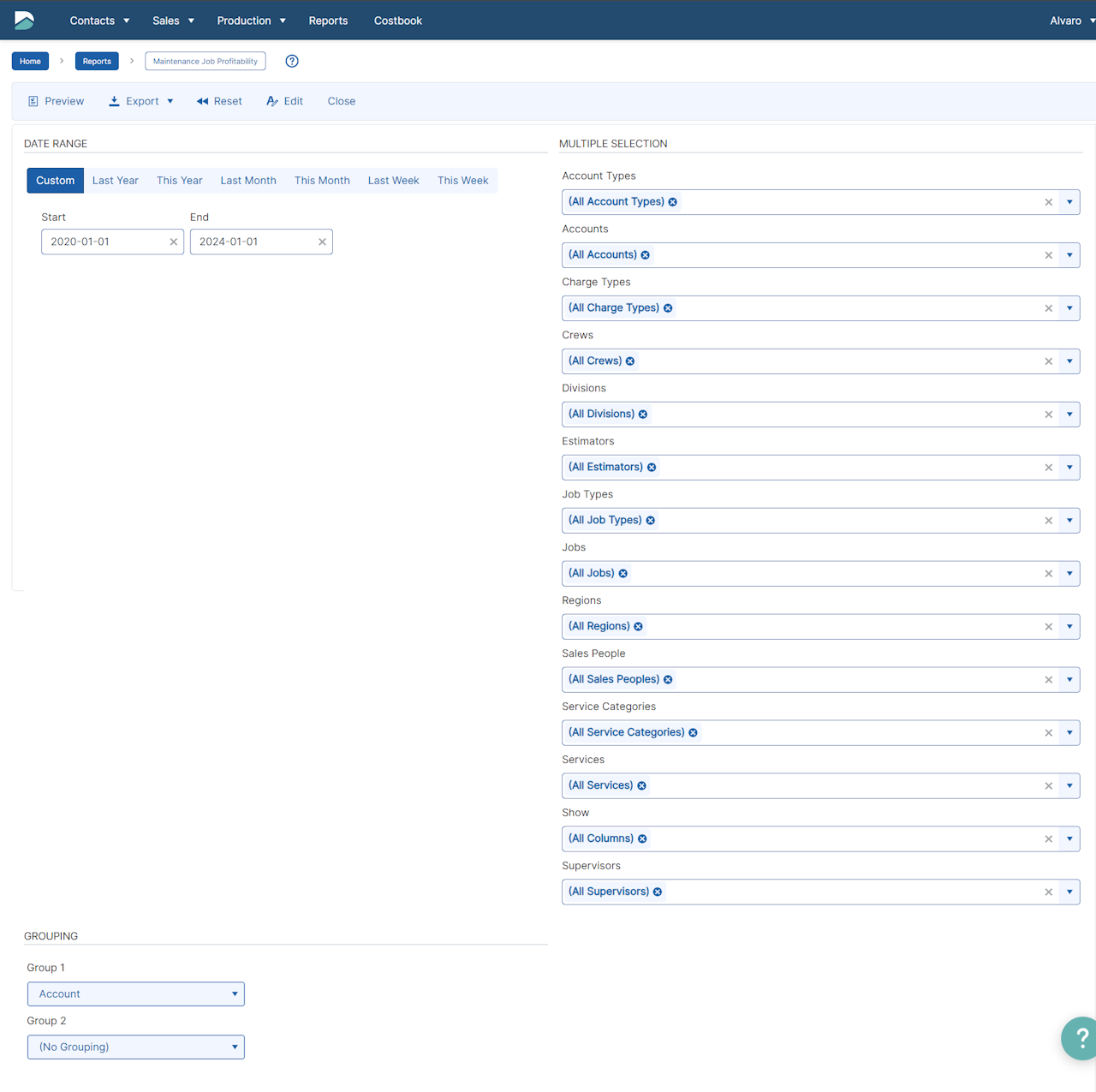1096x1092 pixels.
Task: Remove the (All Columns) tag under Show
Action: click(x=643, y=839)
